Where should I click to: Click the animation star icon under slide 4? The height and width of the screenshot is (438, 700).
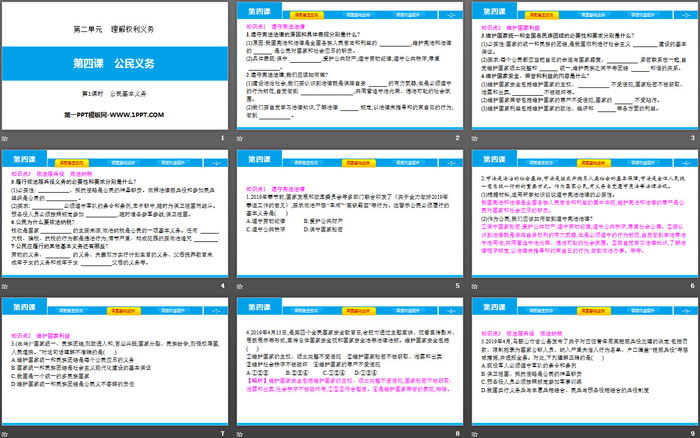click(x=4, y=286)
